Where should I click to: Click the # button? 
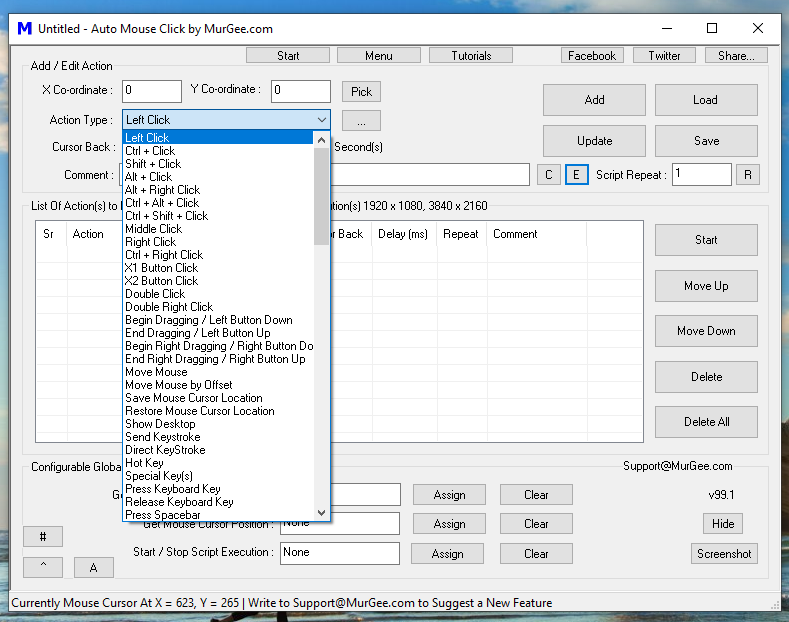[x=43, y=537]
